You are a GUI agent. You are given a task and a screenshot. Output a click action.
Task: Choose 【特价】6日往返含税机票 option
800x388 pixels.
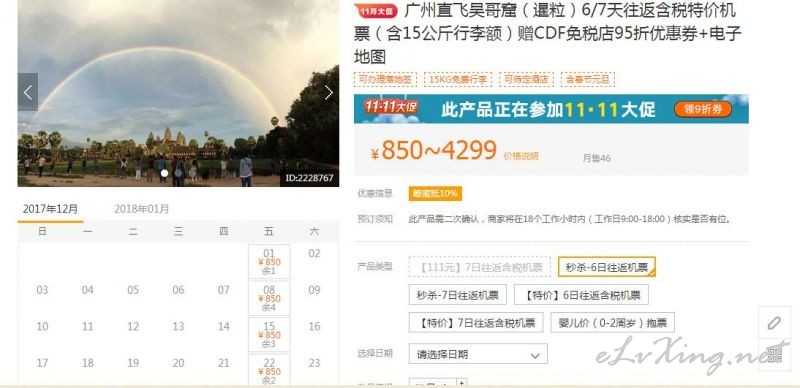(x=581, y=295)
